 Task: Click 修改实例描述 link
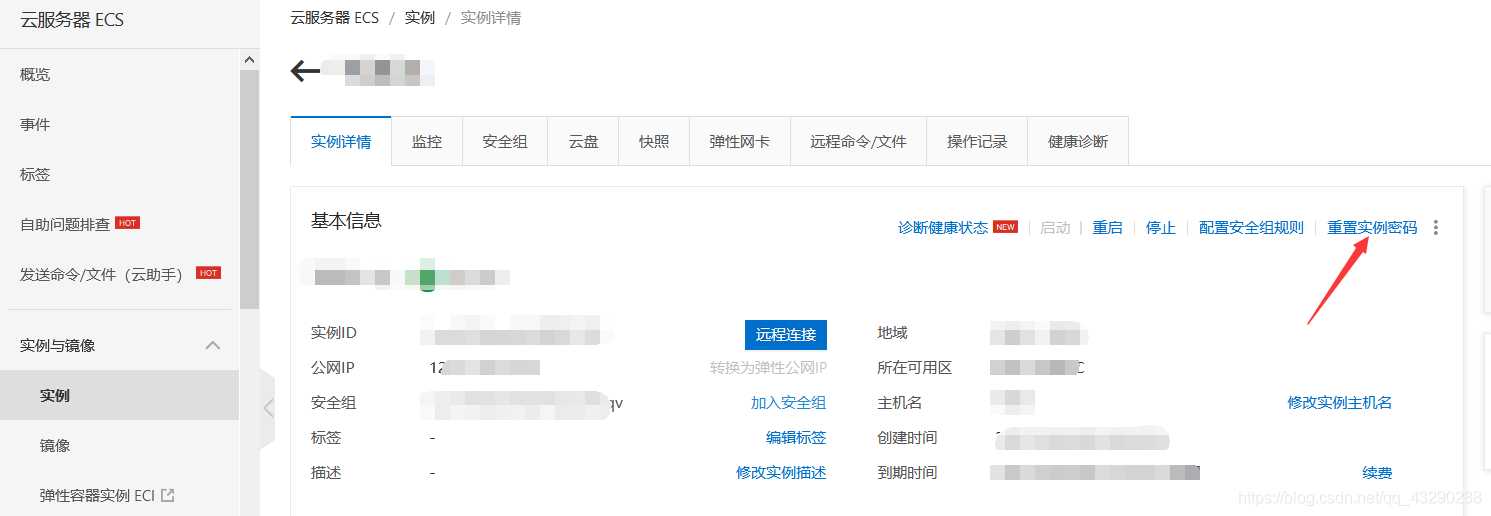781,473
